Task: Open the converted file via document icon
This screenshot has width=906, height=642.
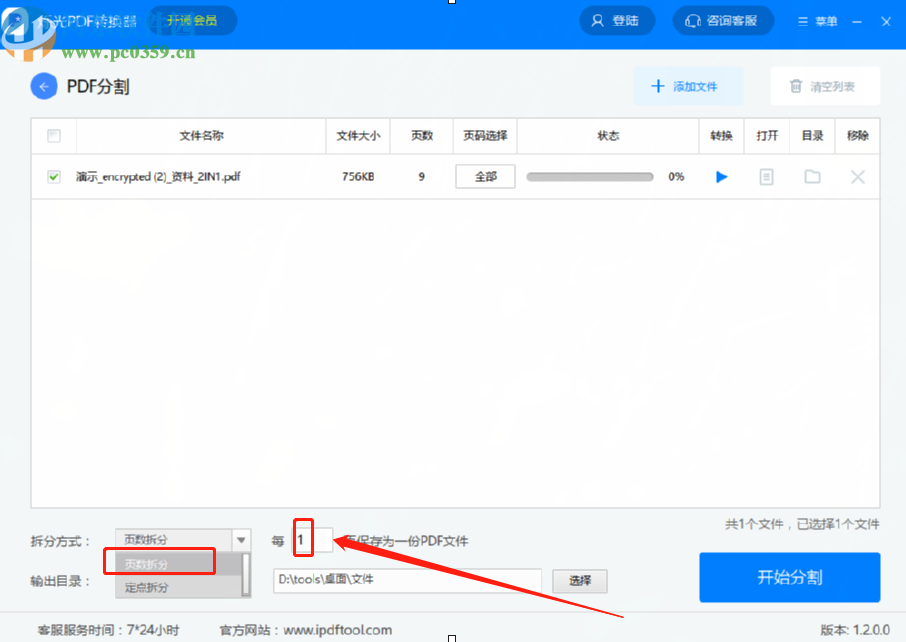Action: click(x=766, y=177)
